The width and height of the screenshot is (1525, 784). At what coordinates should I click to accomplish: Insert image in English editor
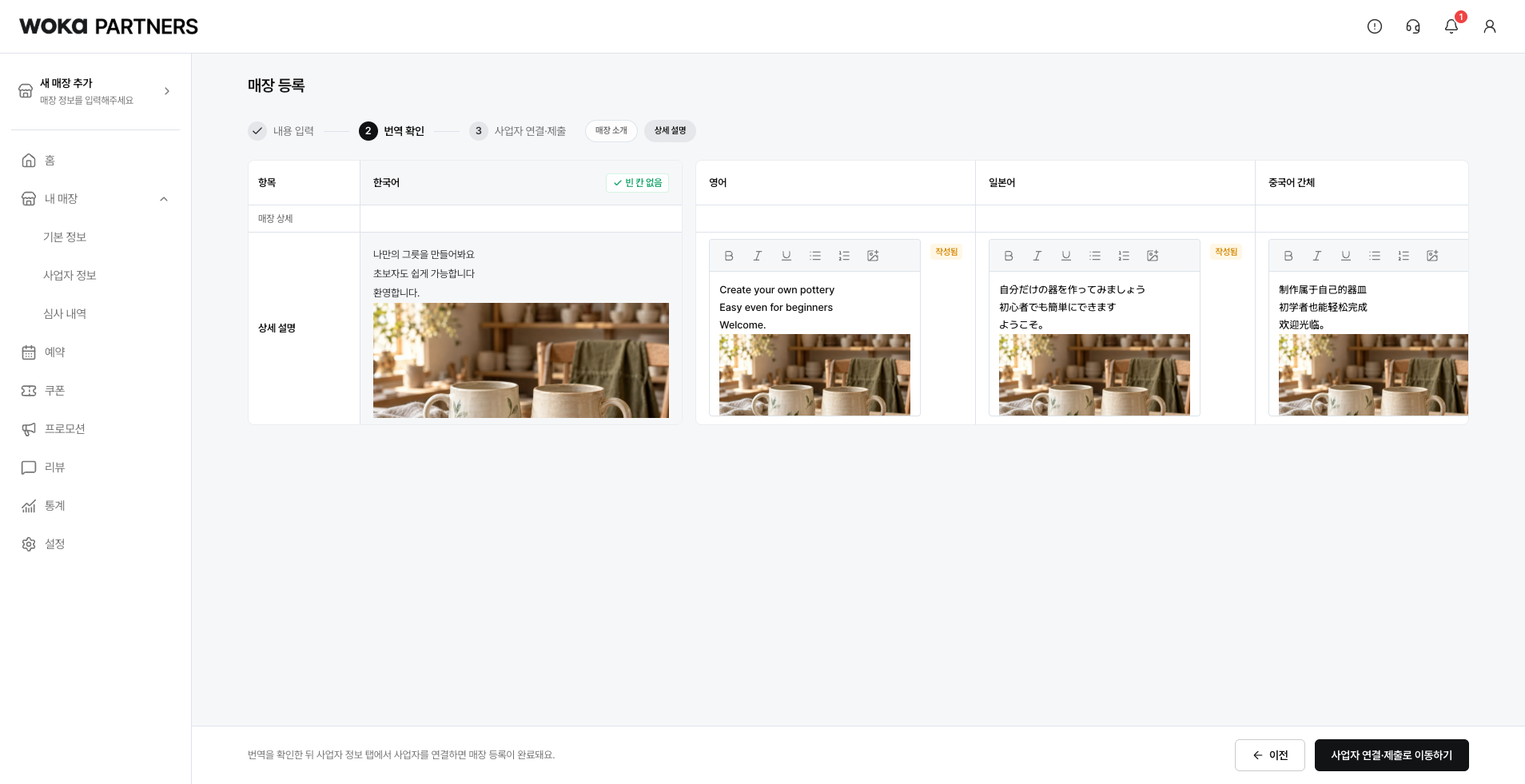click(x=873, y=256)
